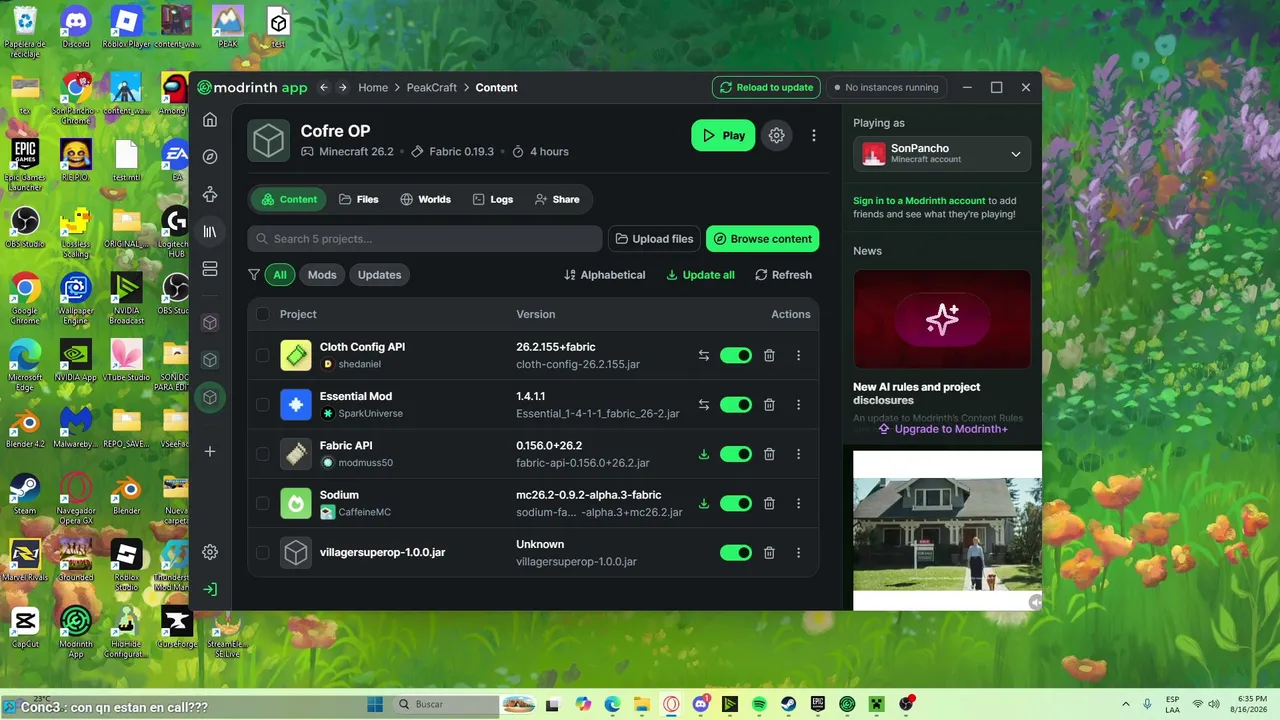This screenshot has width=1280, height=720.
Task: Click the Search 5 projects field
Action: (425, 239)
